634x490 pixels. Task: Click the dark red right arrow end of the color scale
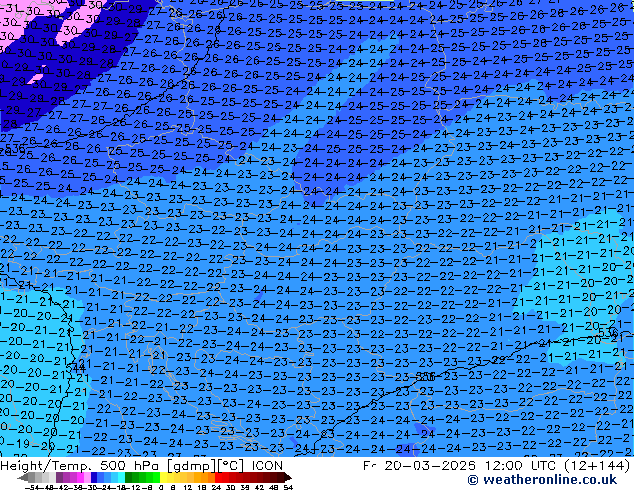(x=288, y=477)
